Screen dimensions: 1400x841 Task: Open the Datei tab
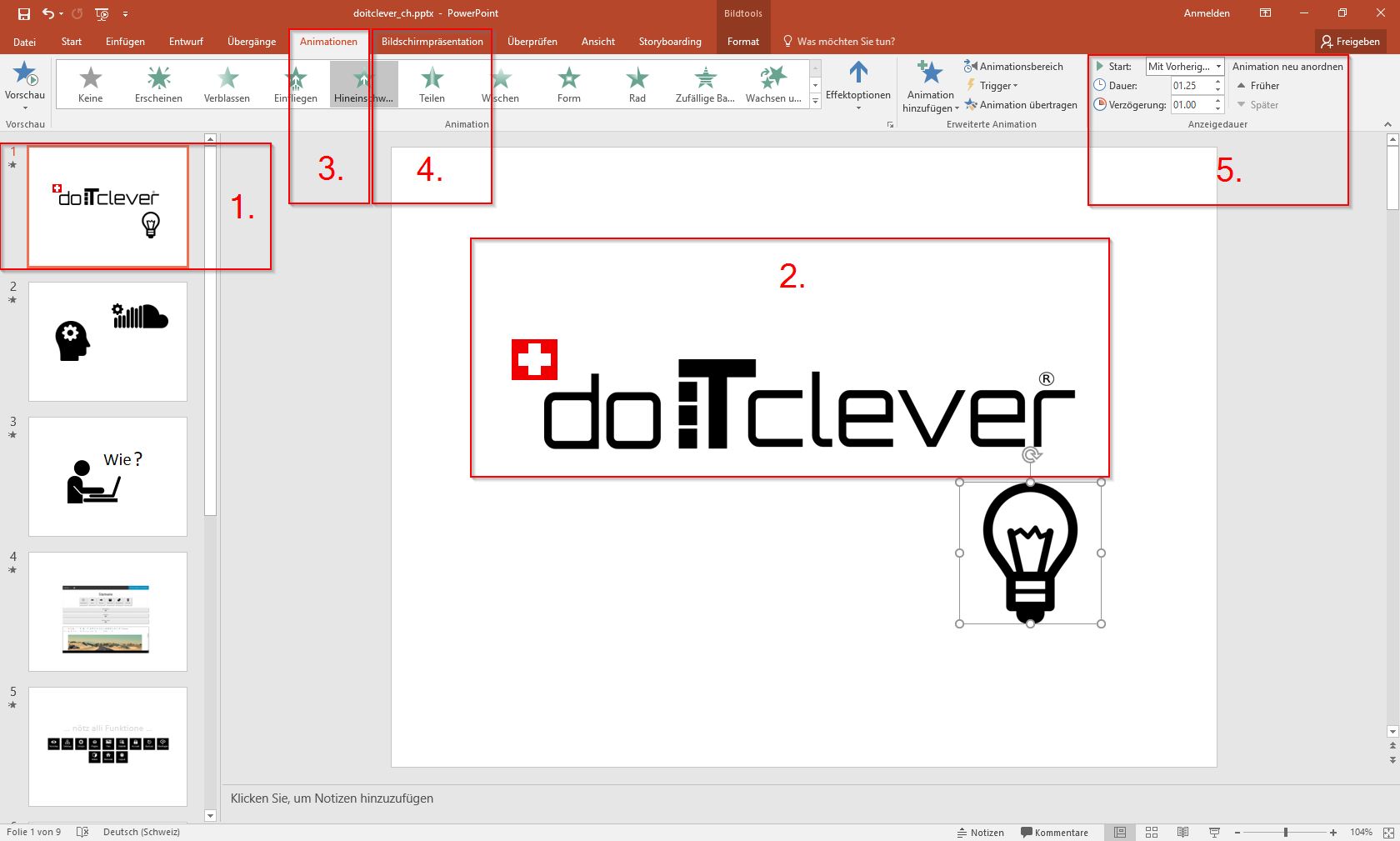click(24, 42)
